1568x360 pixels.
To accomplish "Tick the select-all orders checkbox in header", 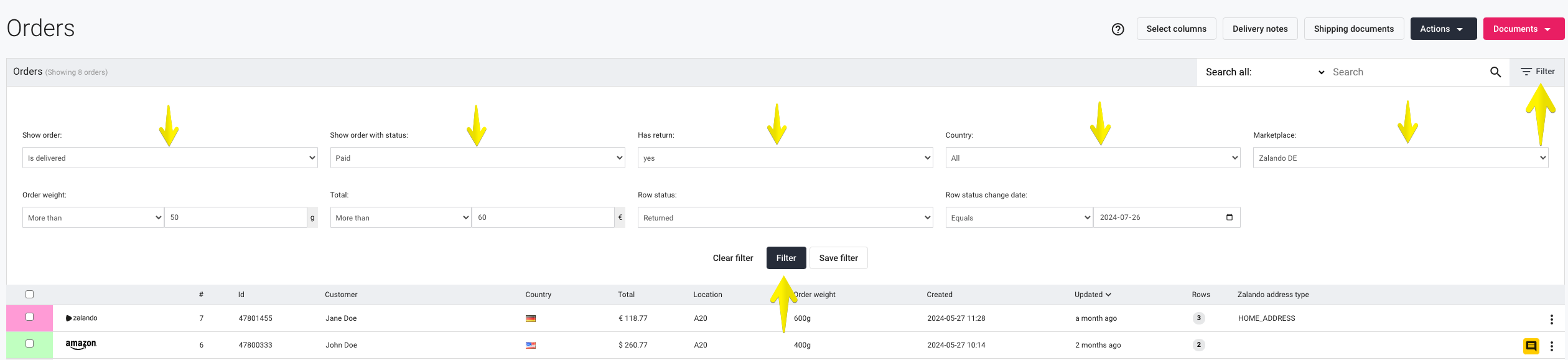I will tap(29, 295).
